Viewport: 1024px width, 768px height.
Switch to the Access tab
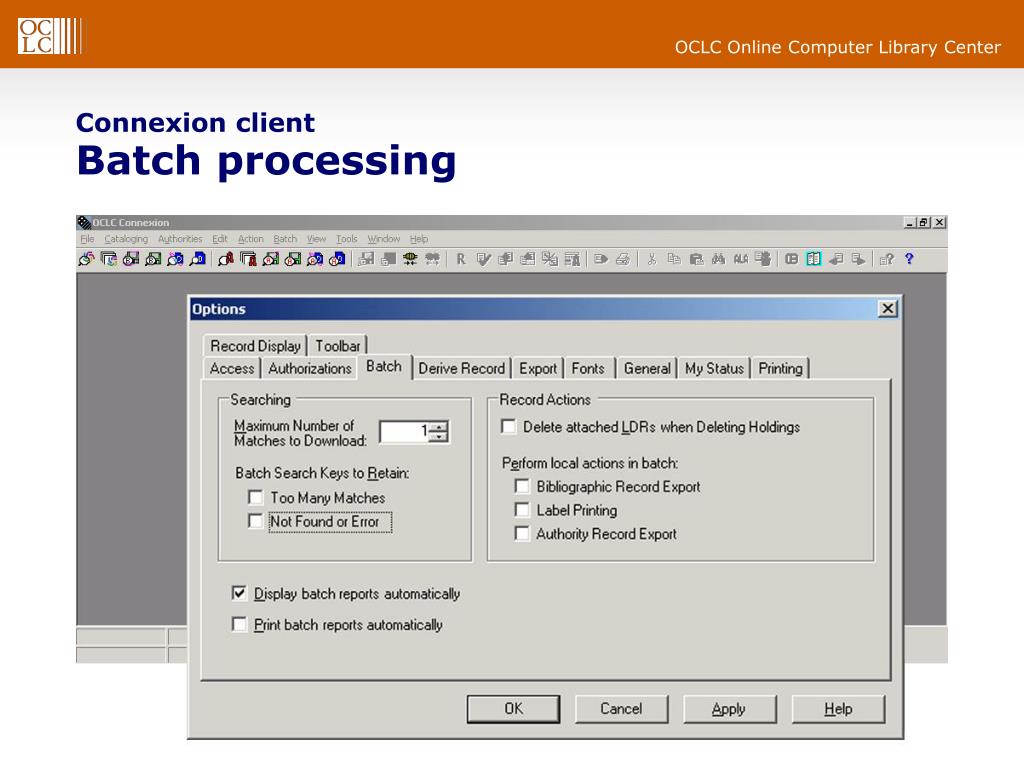pos(232,368)
